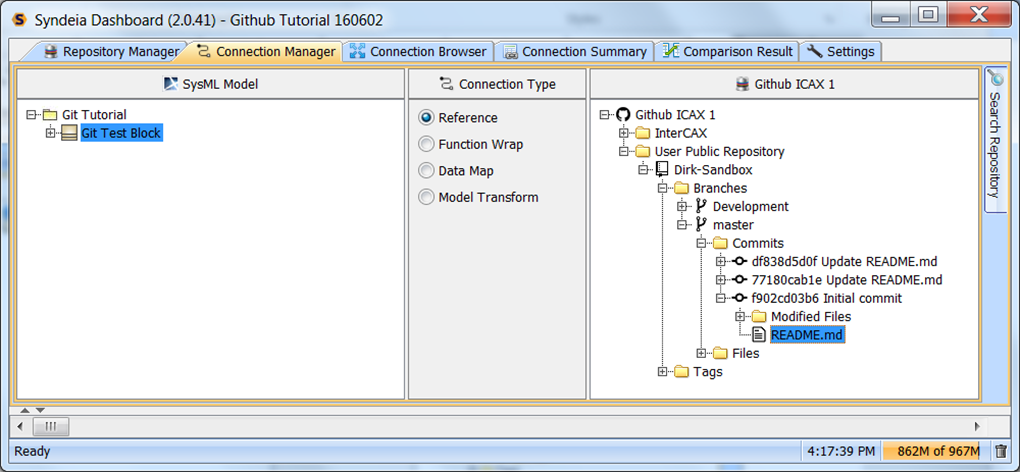Select the Data Map connection type
1020x472 pixels.
[x=426, y=171]
